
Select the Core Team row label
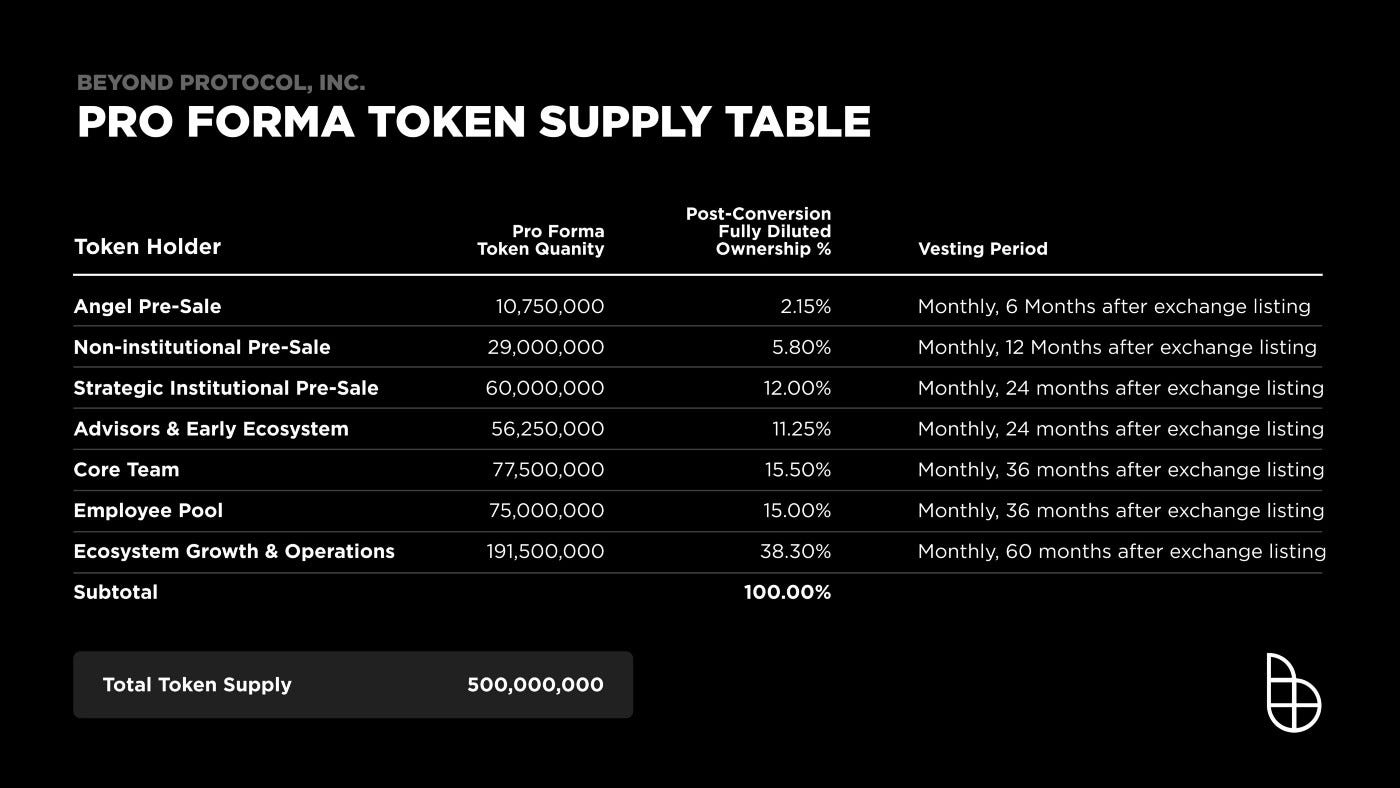click(126, 470)
